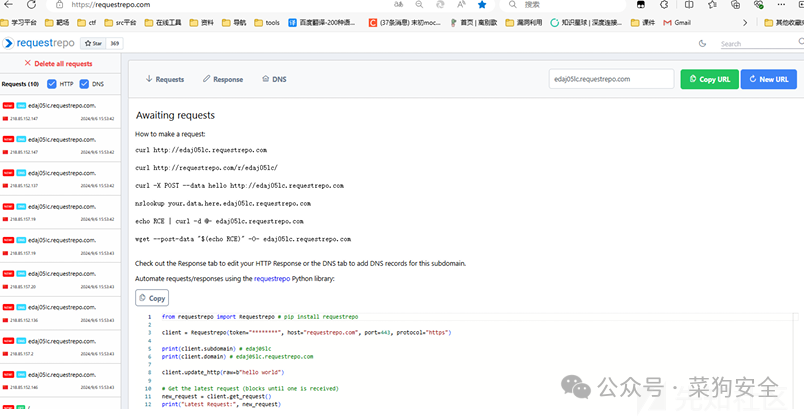Open the translate page icon in address bar
The height and width of the screenshot is (419, 804).
398,5
